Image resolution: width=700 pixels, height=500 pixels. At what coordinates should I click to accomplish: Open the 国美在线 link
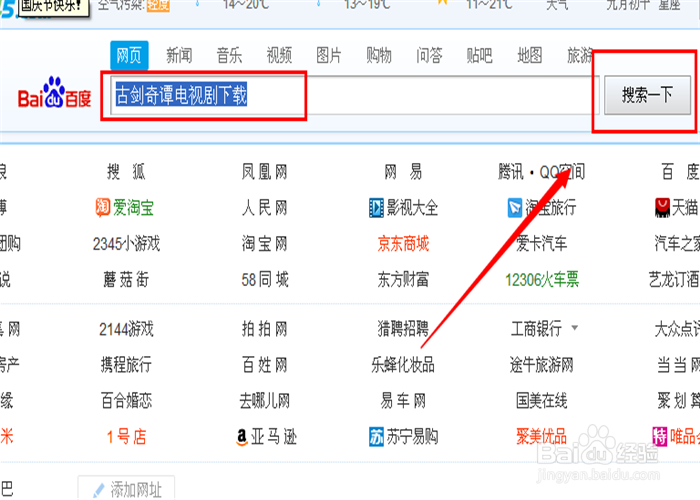[542, 401]
